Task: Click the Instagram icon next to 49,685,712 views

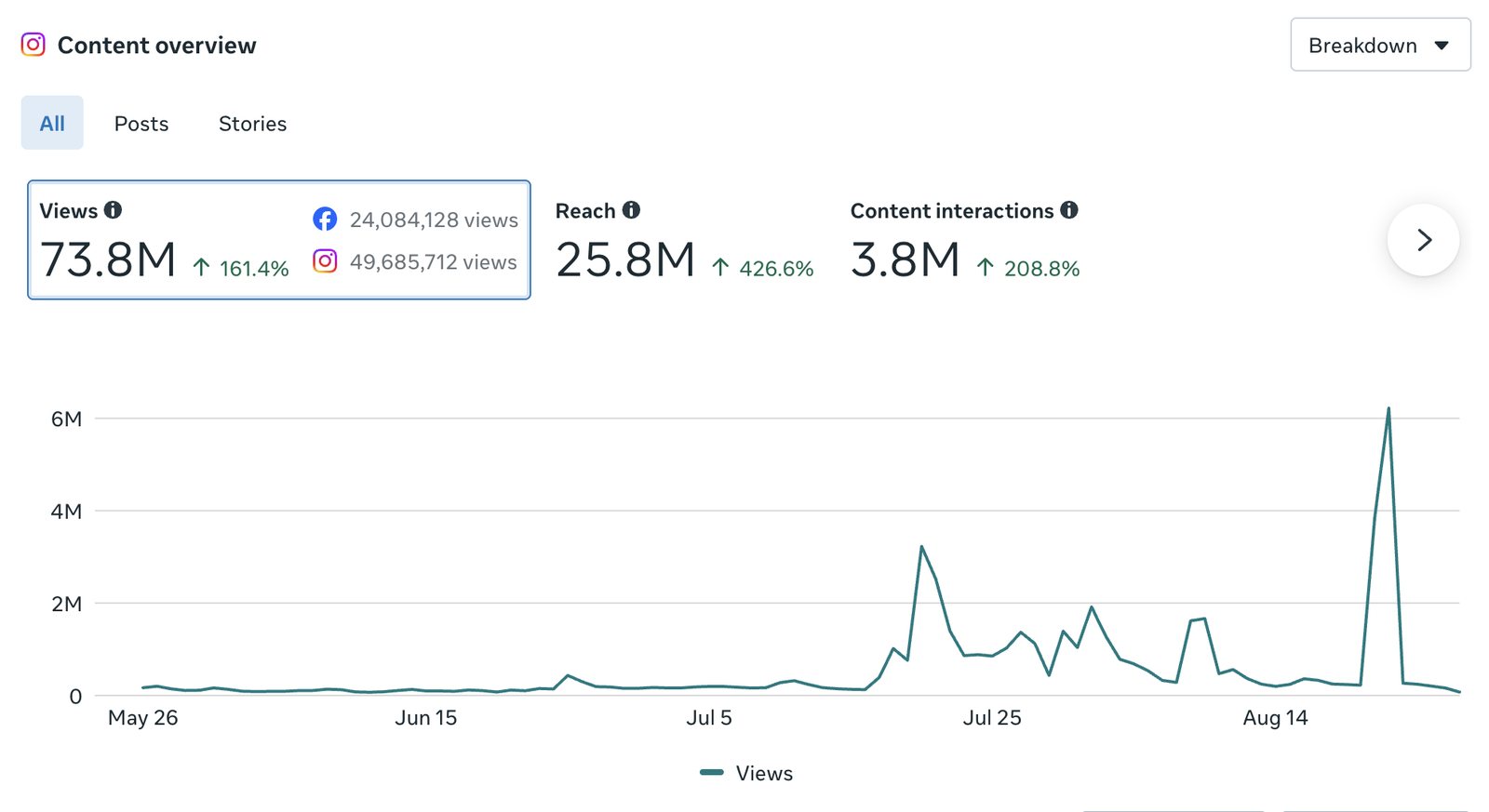Action: [325, 261]
